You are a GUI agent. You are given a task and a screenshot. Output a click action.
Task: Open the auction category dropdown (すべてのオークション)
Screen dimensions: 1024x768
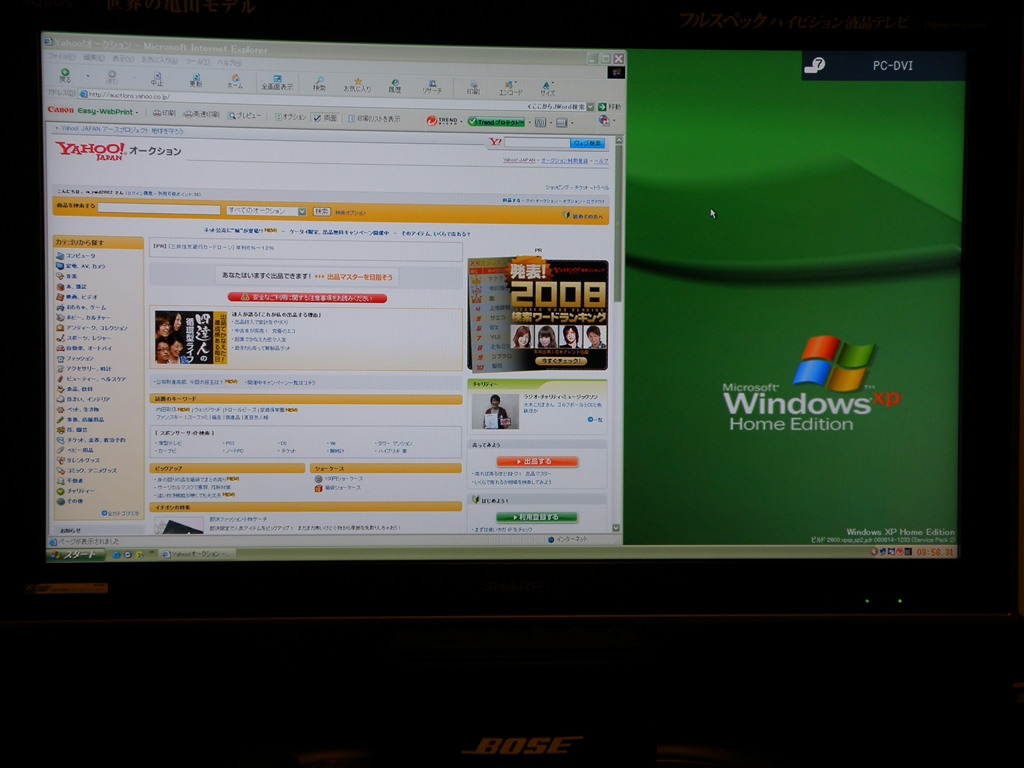[266, 211]
